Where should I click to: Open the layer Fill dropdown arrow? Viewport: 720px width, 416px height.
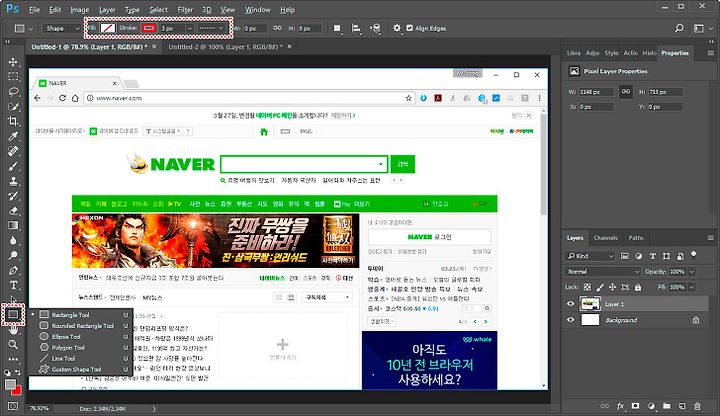coord(692,287)
